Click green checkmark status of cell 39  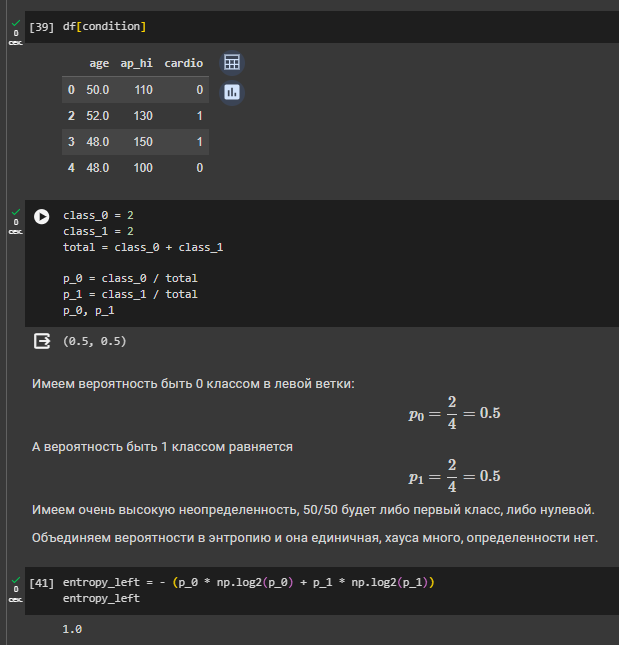click(x=16, y=23)
